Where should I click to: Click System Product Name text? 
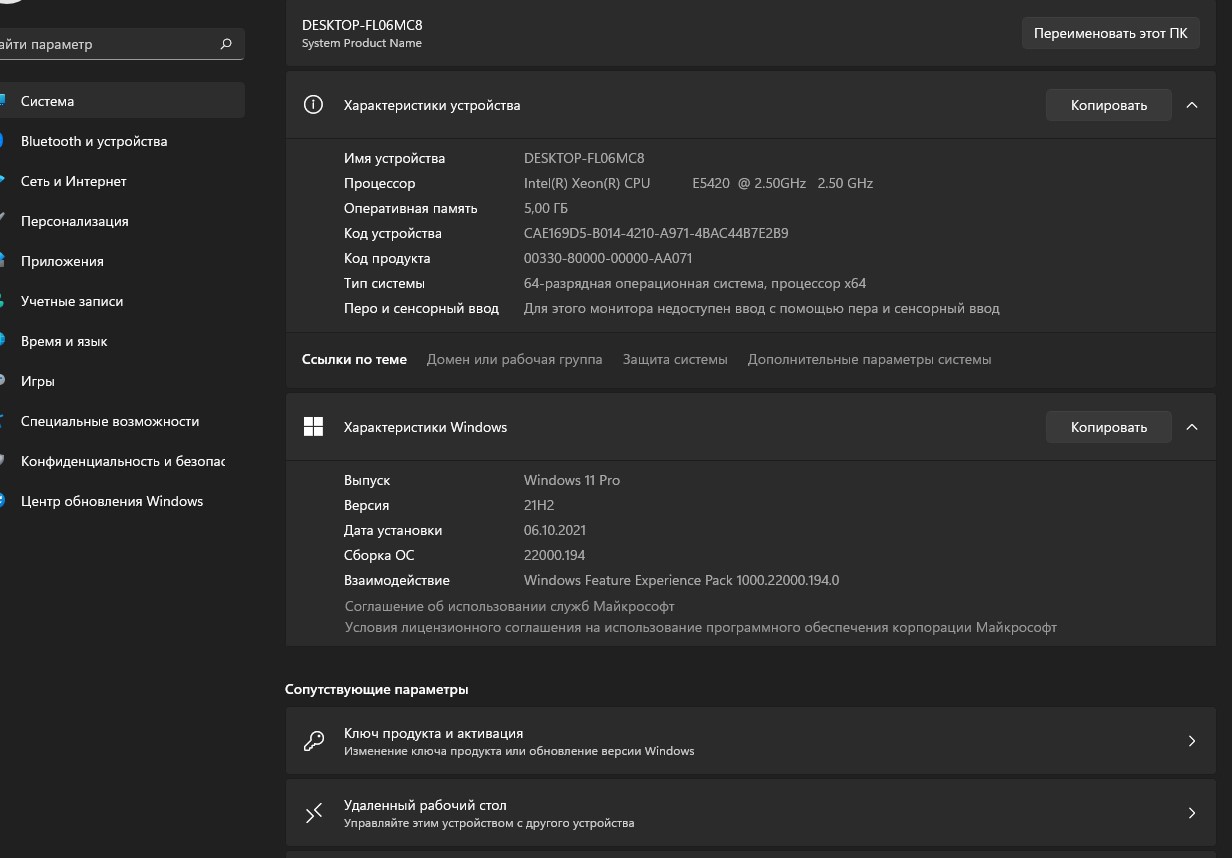coord(362,43)
